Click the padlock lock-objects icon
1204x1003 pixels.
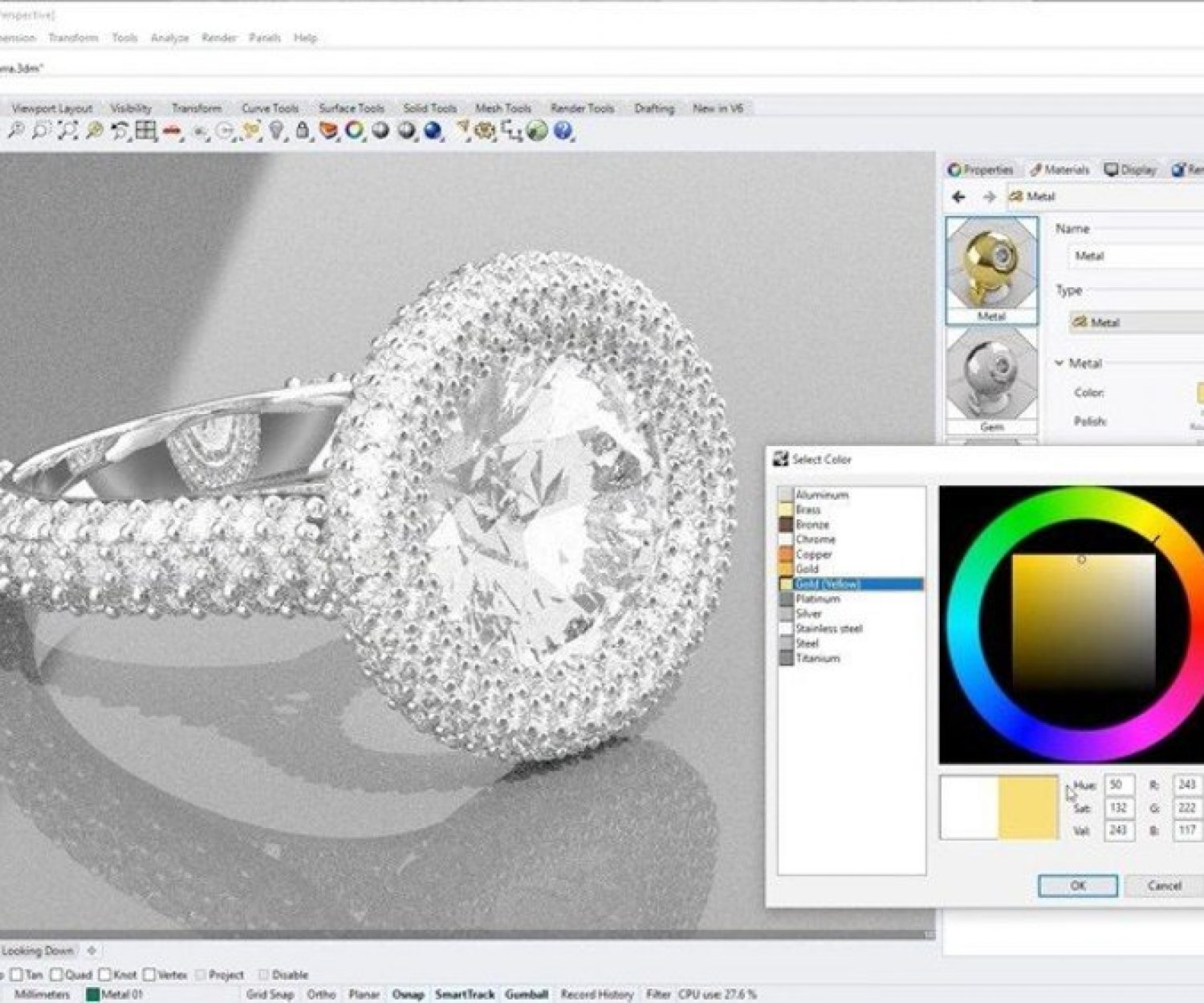click(x=302, y=131)
